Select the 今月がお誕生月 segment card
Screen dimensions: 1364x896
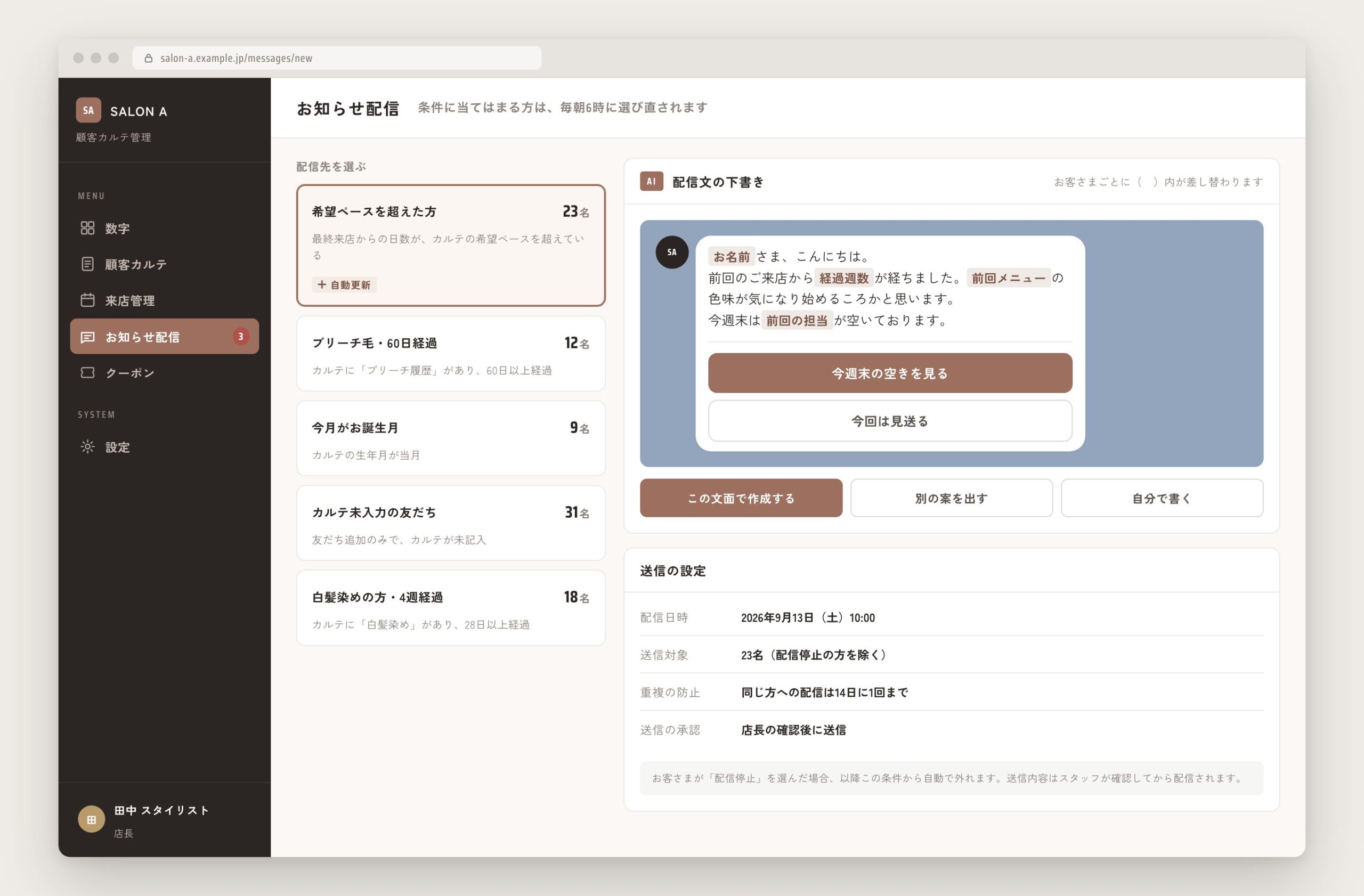pyautogui.click(x=450, y=438)
